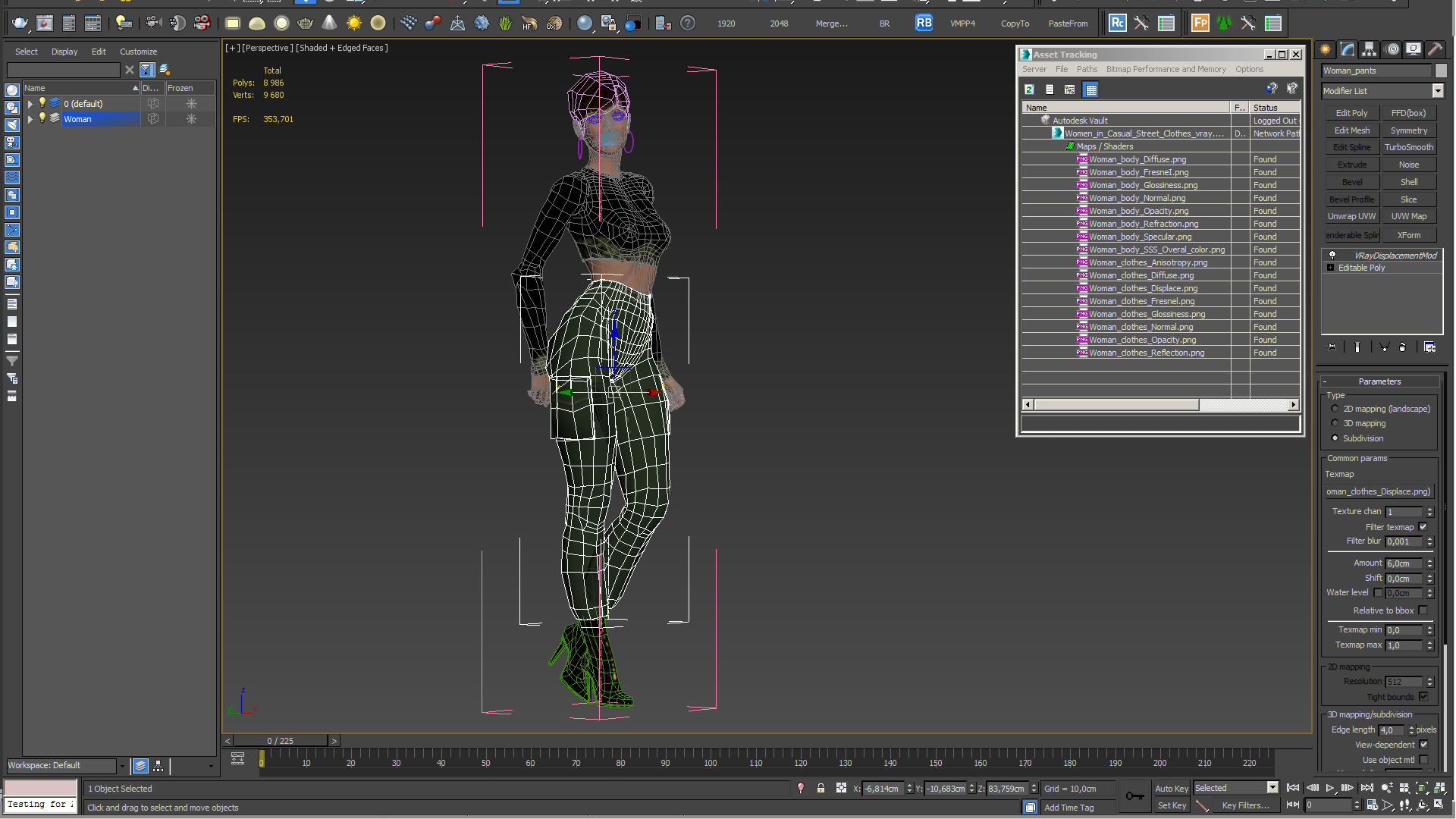Click the teapot Render Setup icon
The image size is (1456, 819).
click(x=20, y=24)
